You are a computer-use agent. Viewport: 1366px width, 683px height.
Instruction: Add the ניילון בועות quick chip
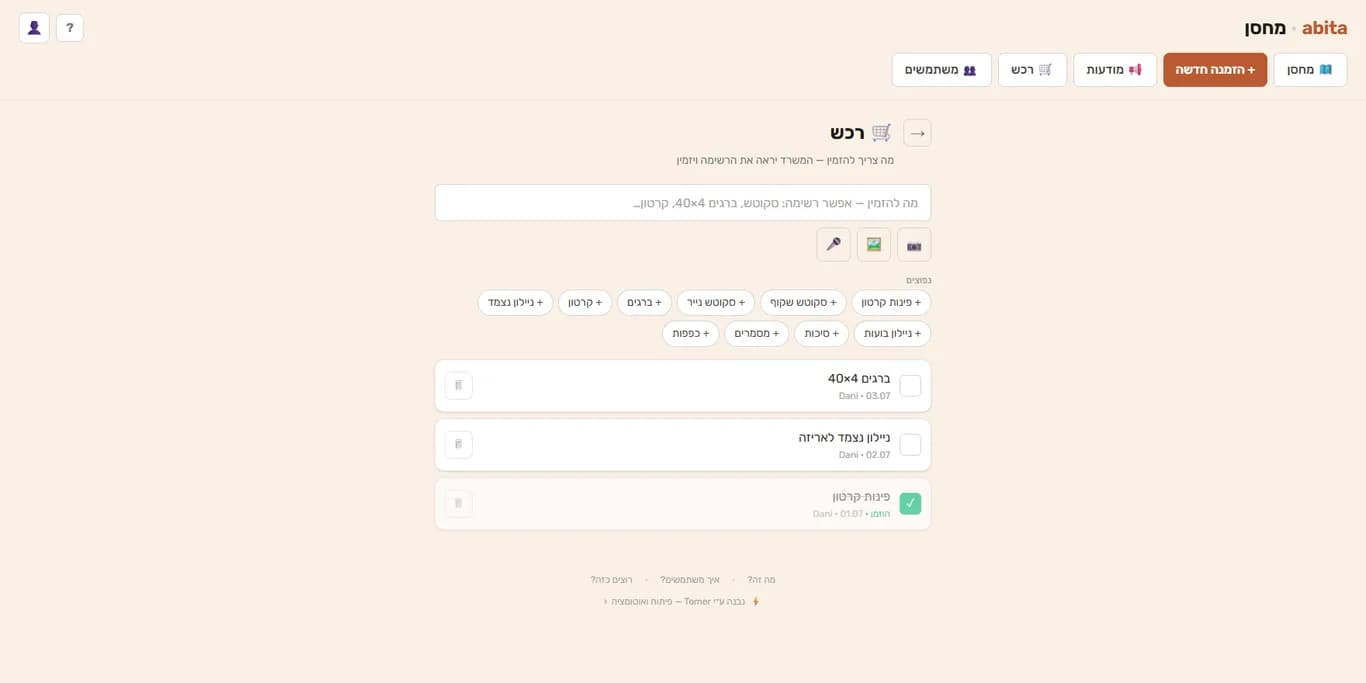pos(893,334)
